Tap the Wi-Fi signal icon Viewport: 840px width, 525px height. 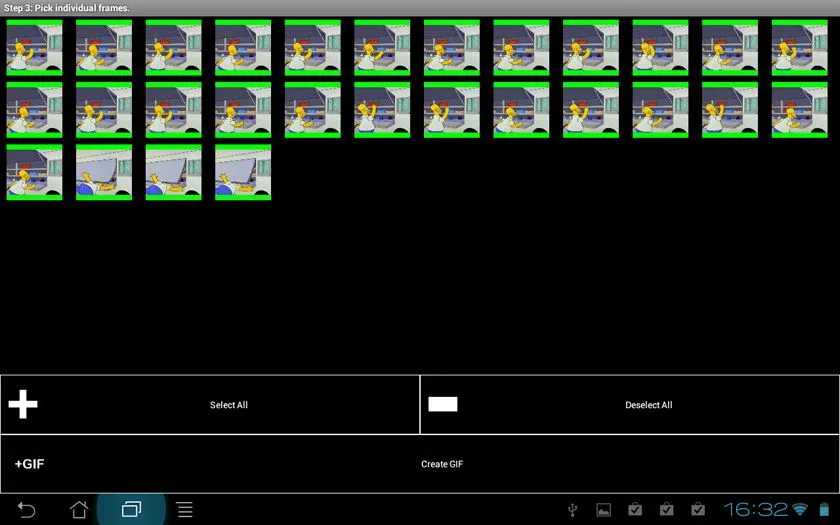800,509
